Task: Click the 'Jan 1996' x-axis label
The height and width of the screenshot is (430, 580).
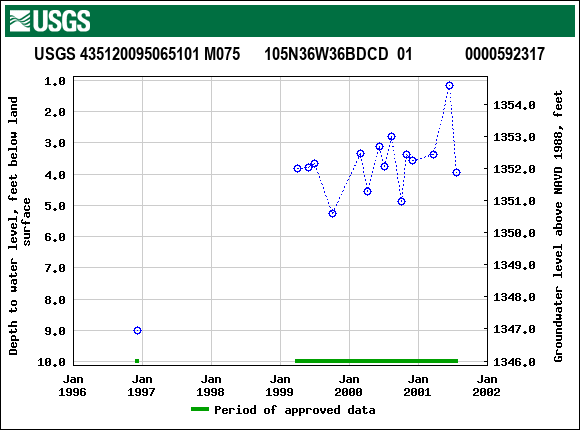Action: [x=72, y=385]
